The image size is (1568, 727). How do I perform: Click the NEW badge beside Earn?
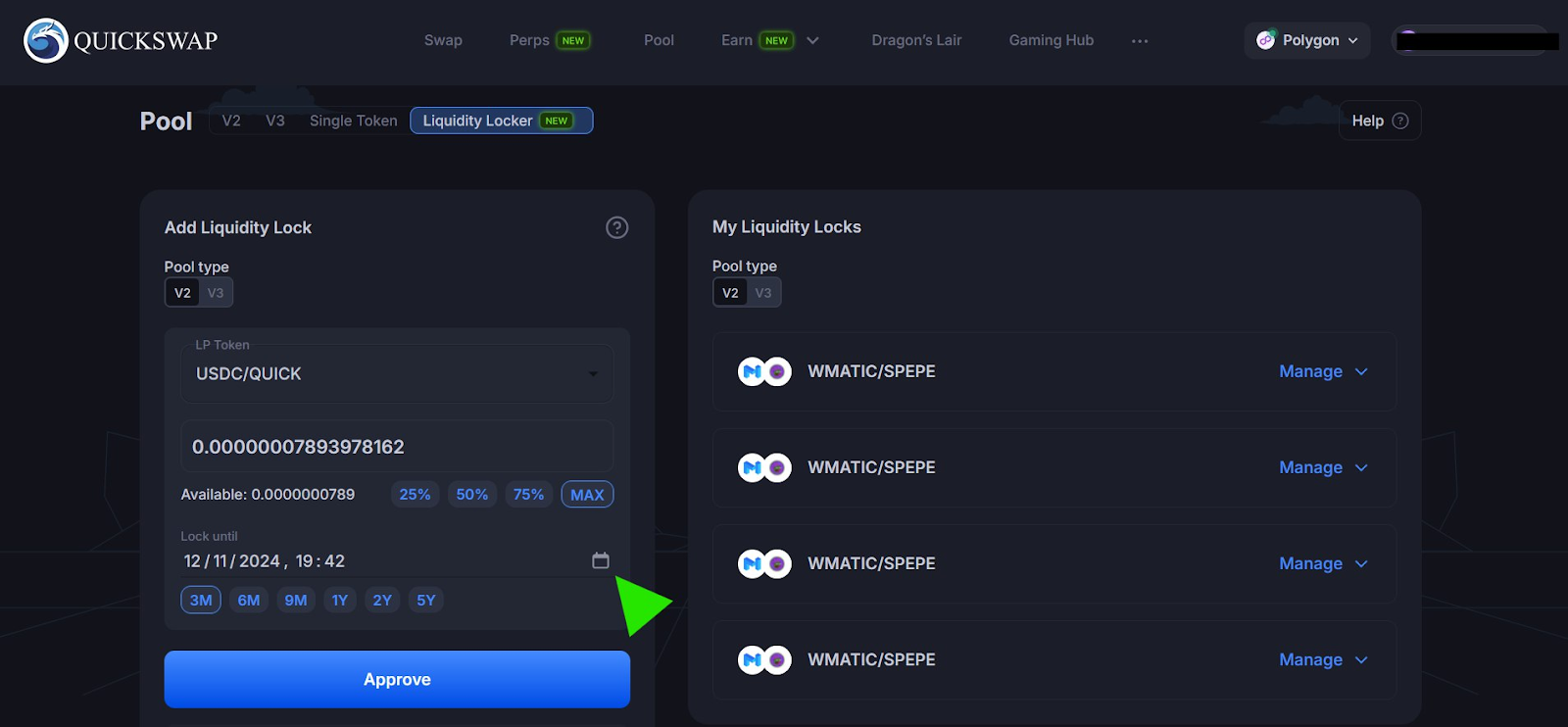(777, 40)
